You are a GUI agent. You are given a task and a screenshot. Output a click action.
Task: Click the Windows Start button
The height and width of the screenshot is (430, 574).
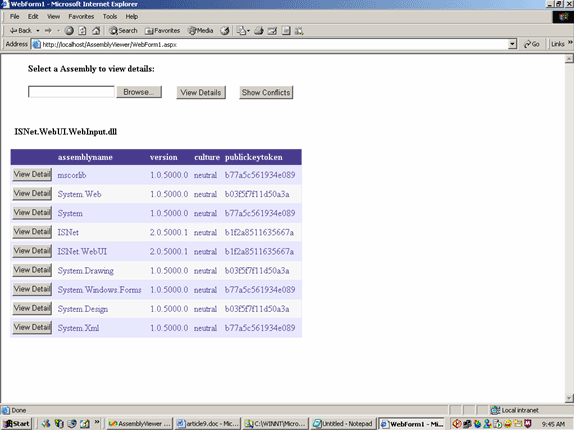coord(16,424)
